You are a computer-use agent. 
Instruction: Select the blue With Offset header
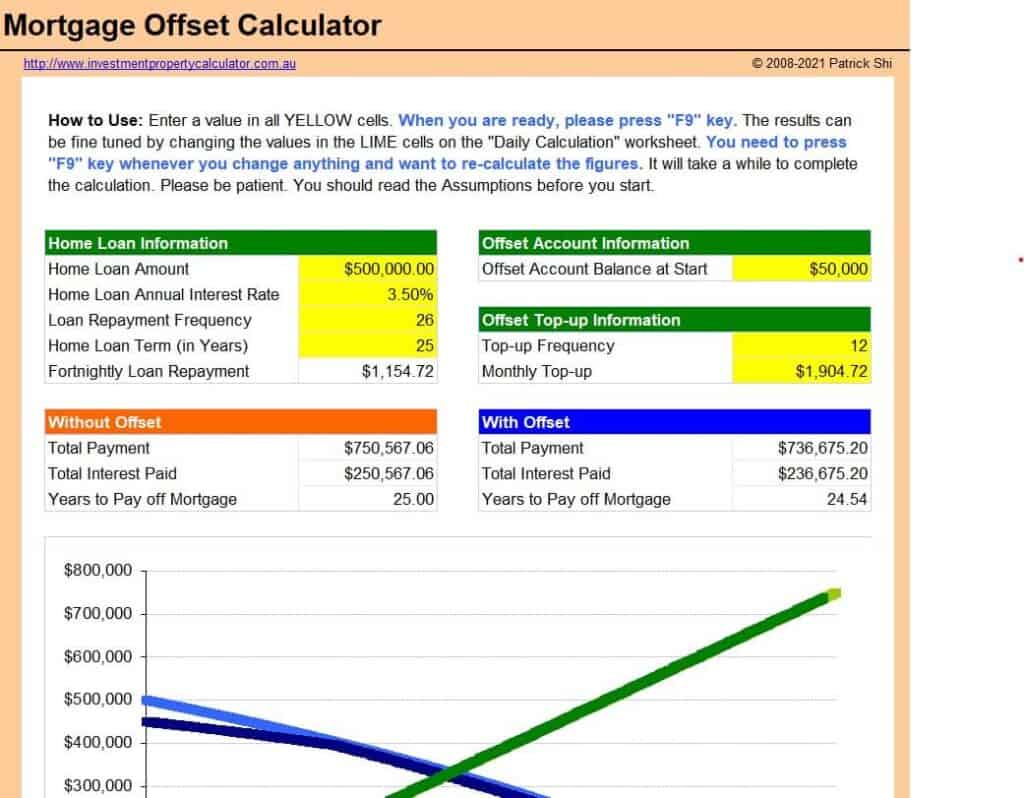[674, 422]
